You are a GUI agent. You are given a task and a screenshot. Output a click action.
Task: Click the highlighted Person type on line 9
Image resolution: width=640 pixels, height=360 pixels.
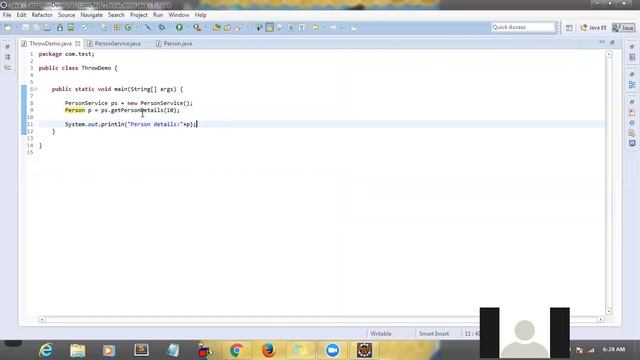[x=75, y=110]
